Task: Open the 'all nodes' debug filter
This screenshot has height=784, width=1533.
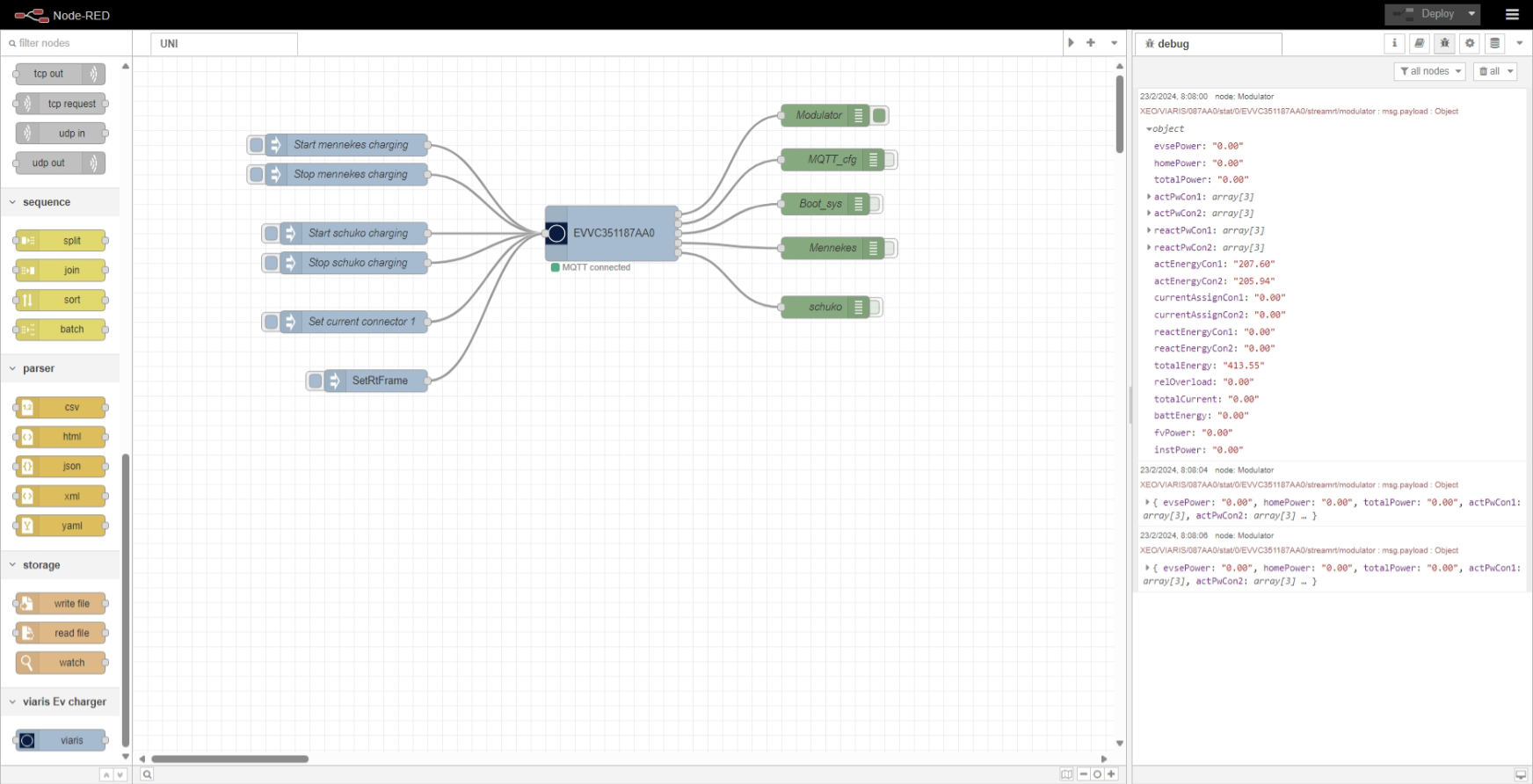Action: pos(1429,71)
